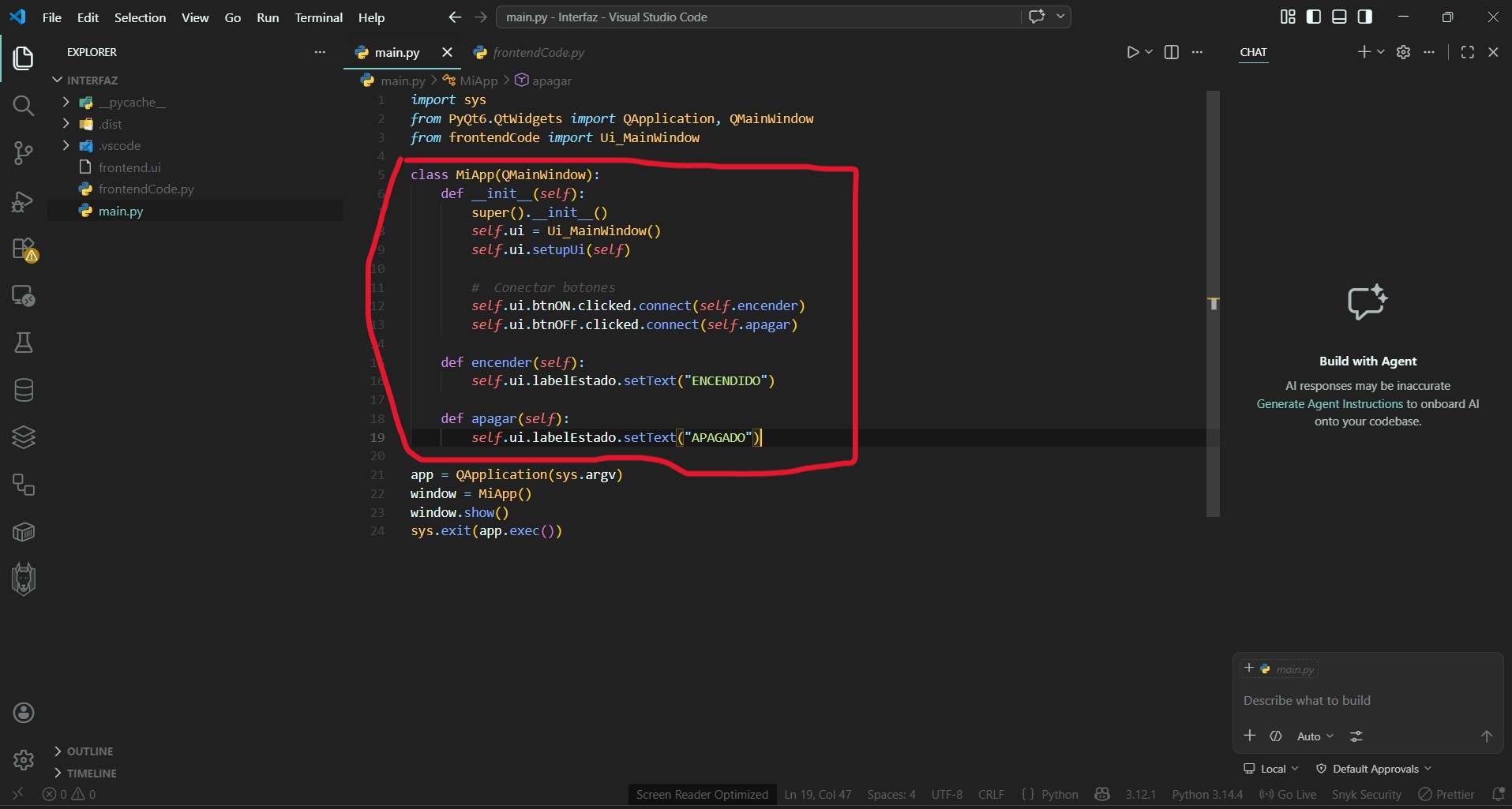Open notifications bell in status bar
The width and height of the screenshot is (1512, 809).
point(1498,794)
